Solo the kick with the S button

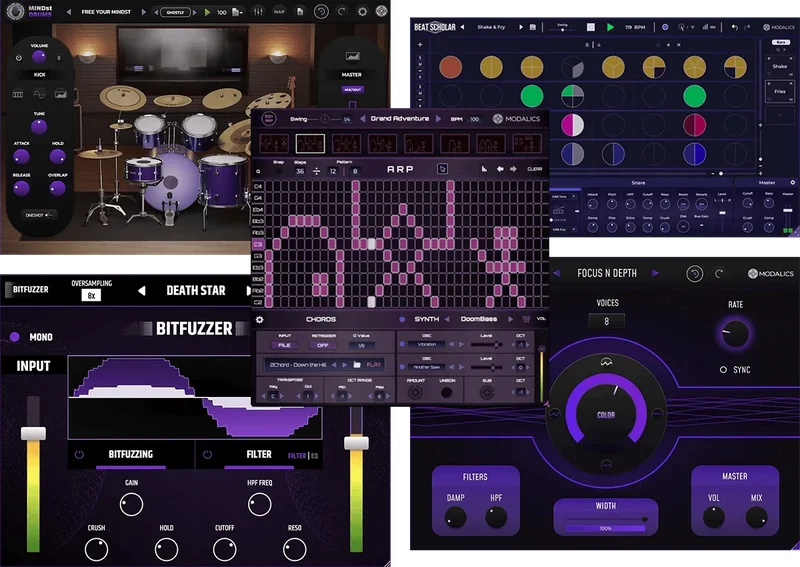tap(59, 58)
